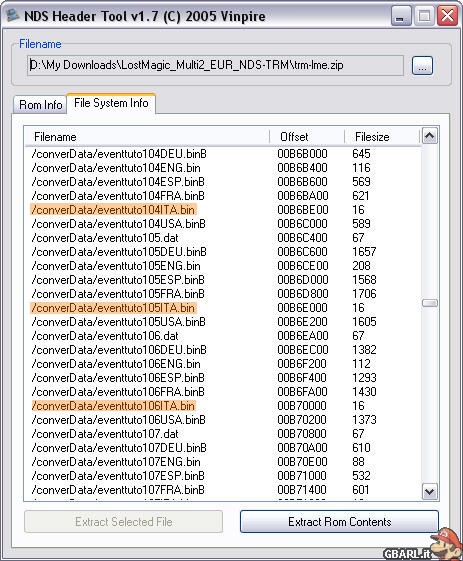Click the NDS Header Tool title bar icon
The width and height of the screenshot is (463, 561).
click(x=13, y=15)
